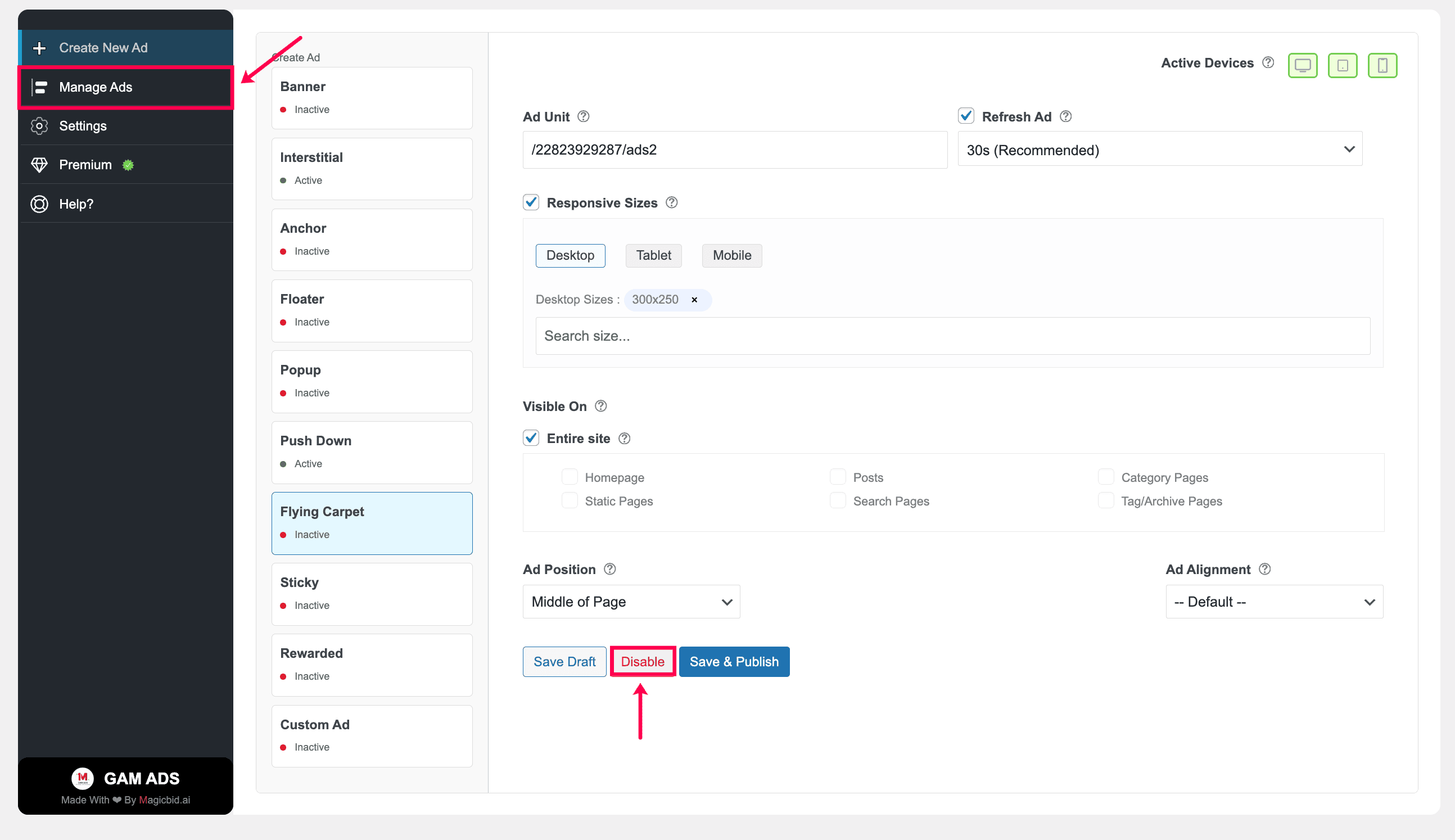The width and height of the screenshot is (1455, 840).
Task: Click the help icon next to Entire site
Action: [625, 439]
